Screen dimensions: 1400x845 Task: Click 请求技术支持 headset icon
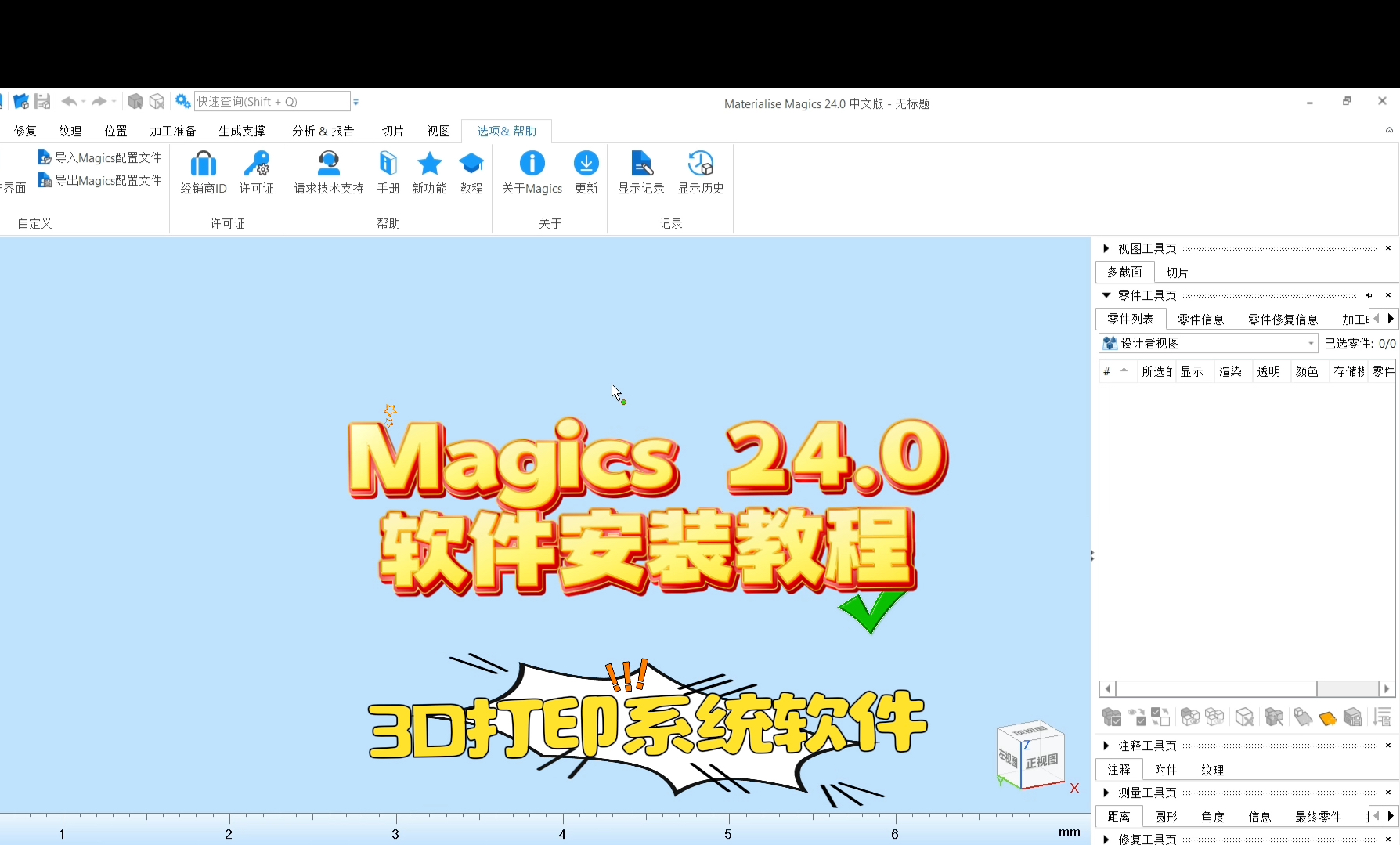click(x=329, y=164)
